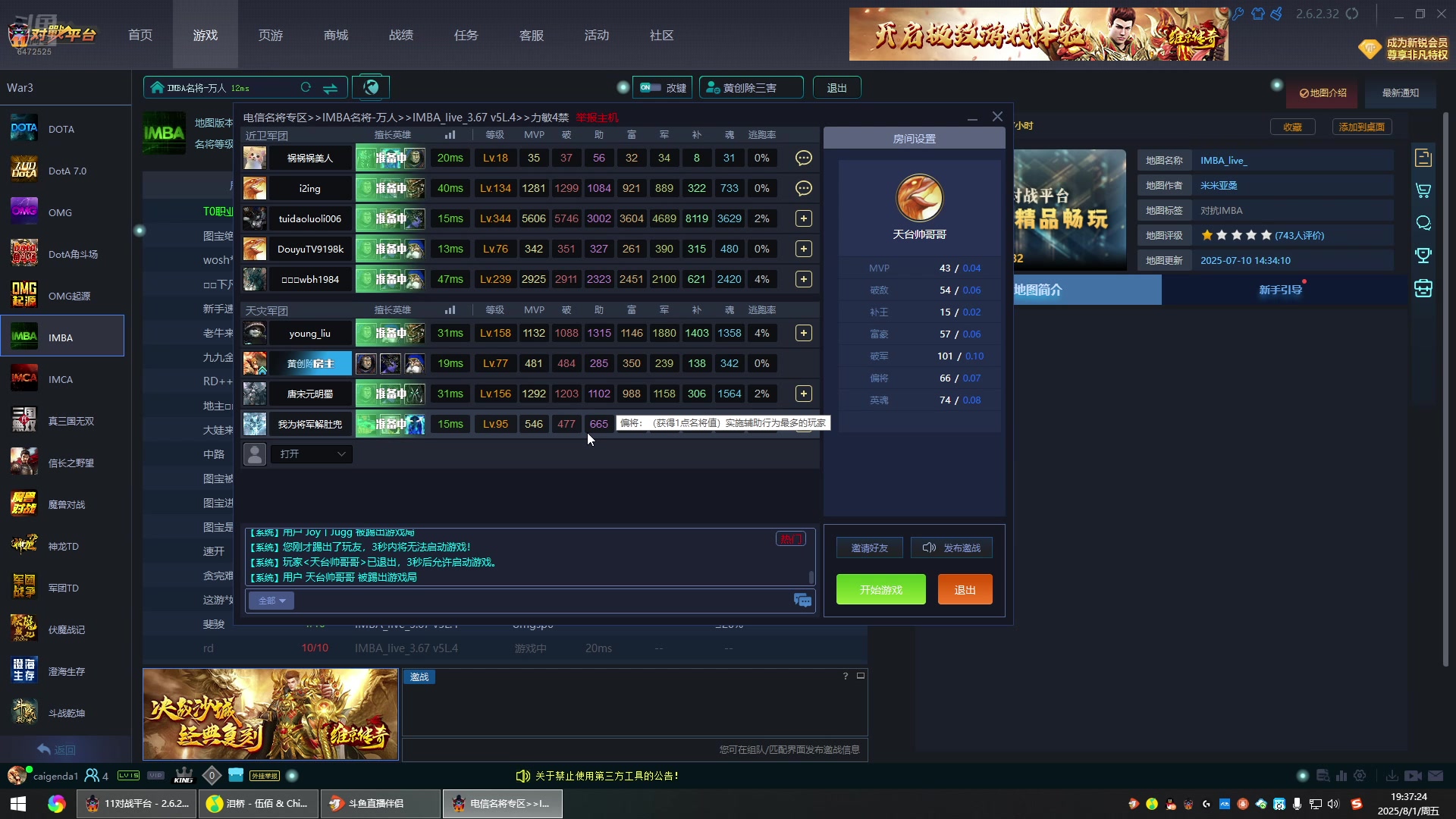Go to the 首页 tab
This screenshot has height=819, width=1456.
[x=140, y=35]
